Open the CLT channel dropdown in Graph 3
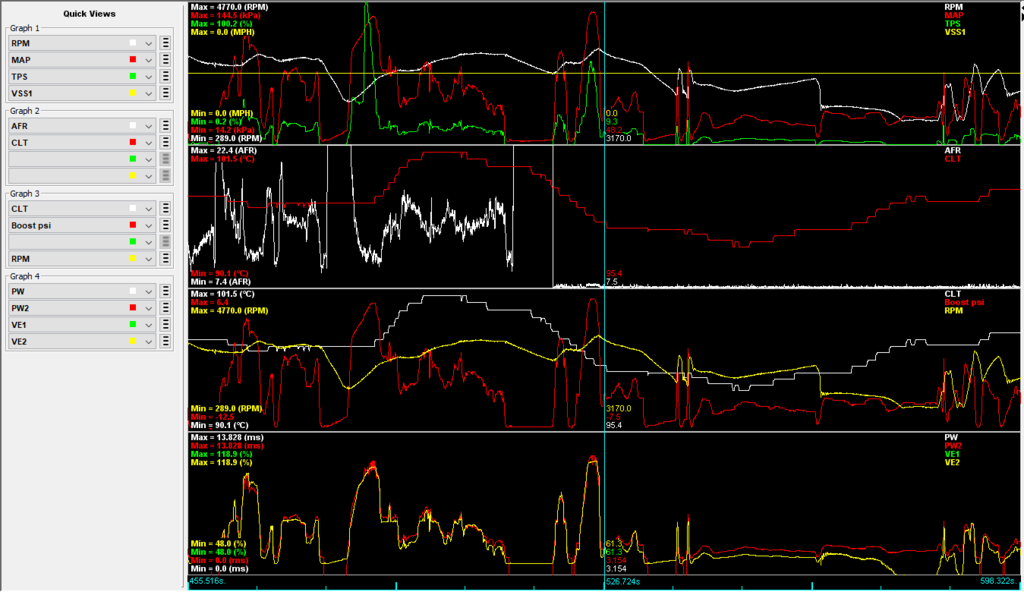1024x592 pixels. [x=148, y=209]
